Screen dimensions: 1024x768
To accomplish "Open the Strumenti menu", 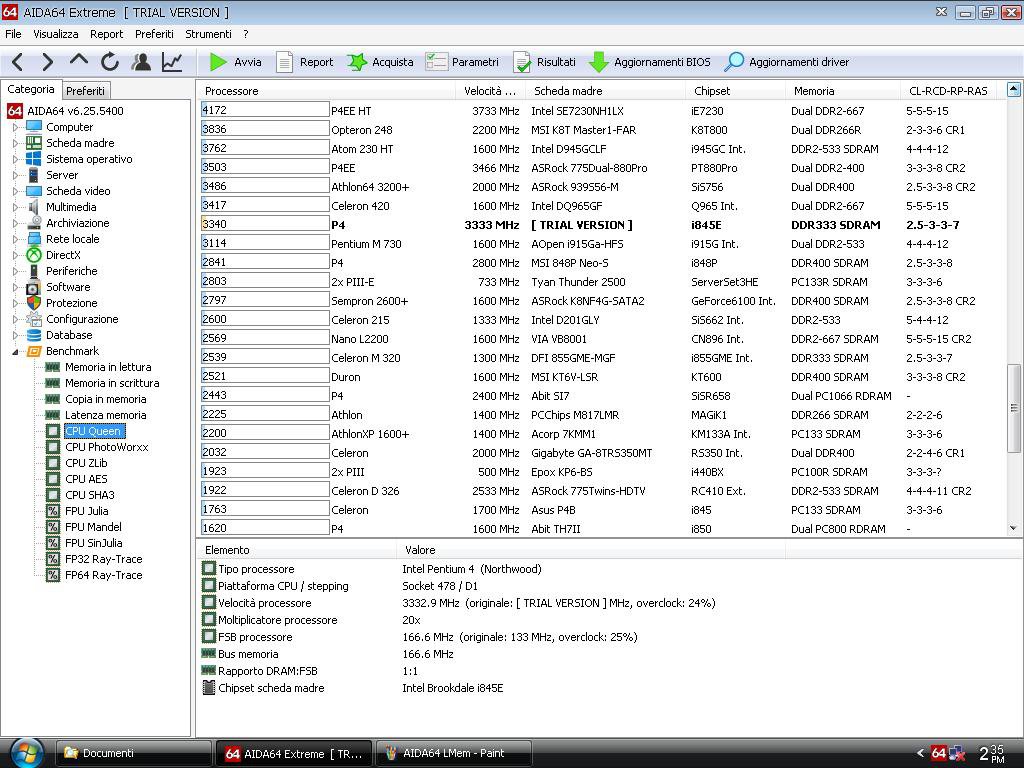I will [x=208, y=34].
